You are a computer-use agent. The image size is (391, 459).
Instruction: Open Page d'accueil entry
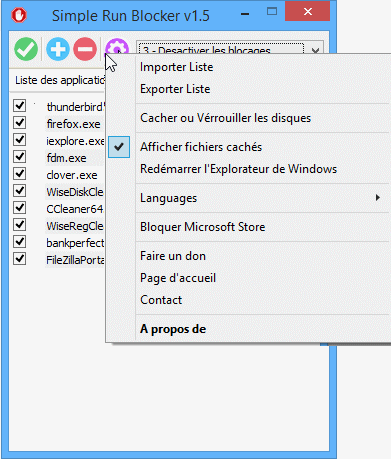[178, 278]
